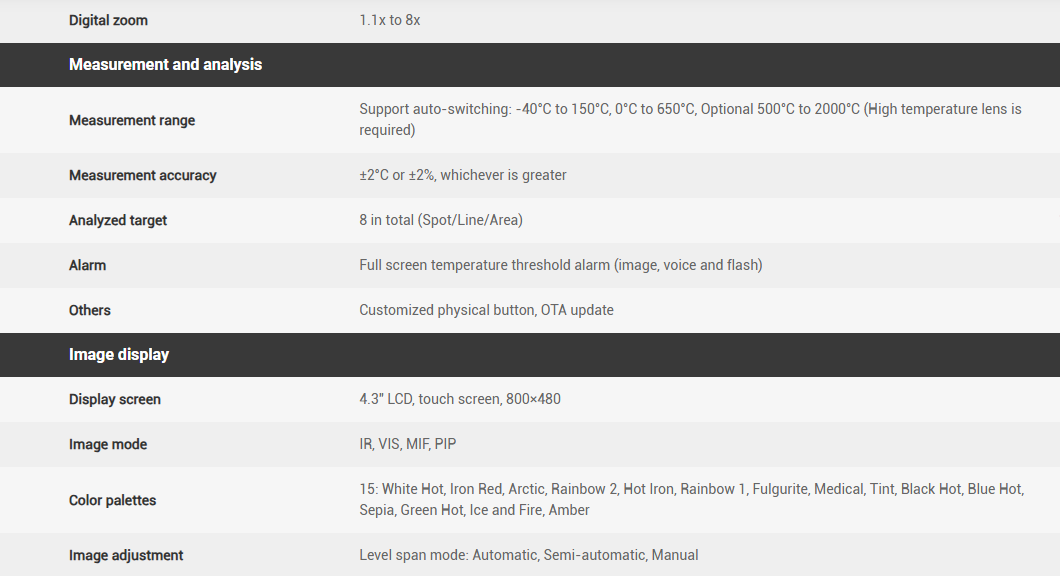Click the 8 in total Spot/Line/Area text
The image size is (1060, 576).
(x=441, y=220)
